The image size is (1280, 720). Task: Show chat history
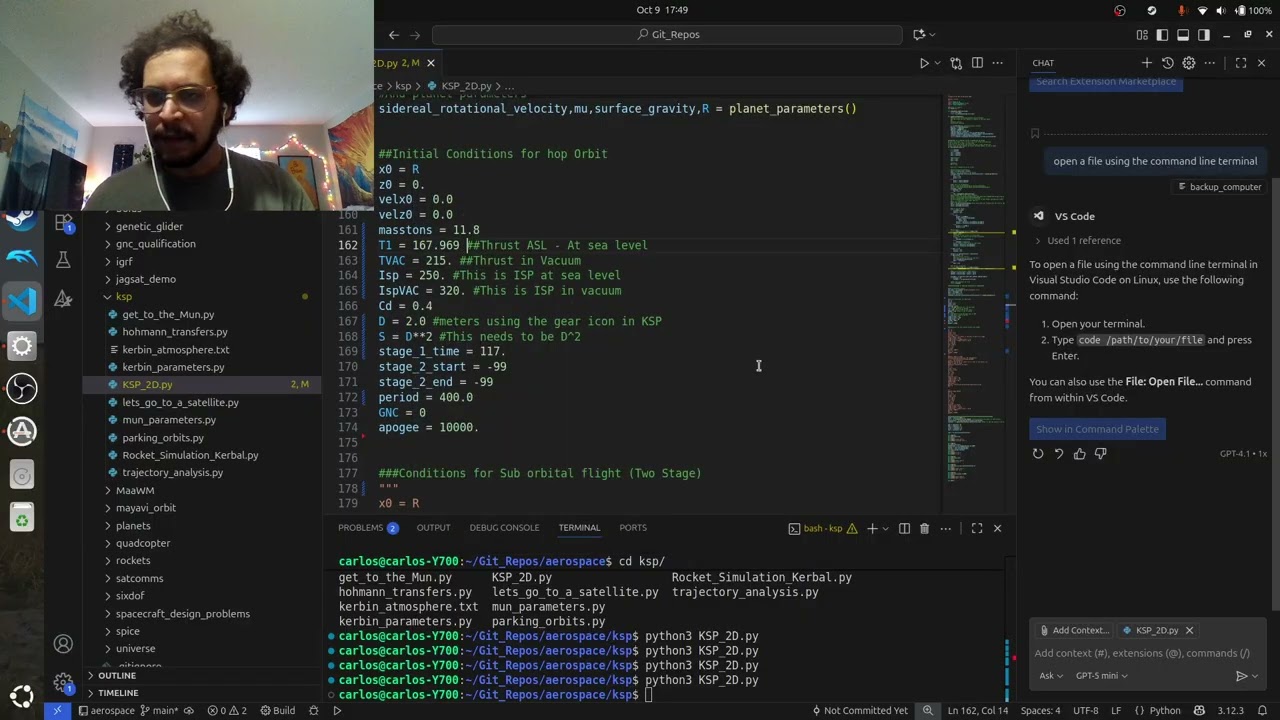coord(1167,63)
